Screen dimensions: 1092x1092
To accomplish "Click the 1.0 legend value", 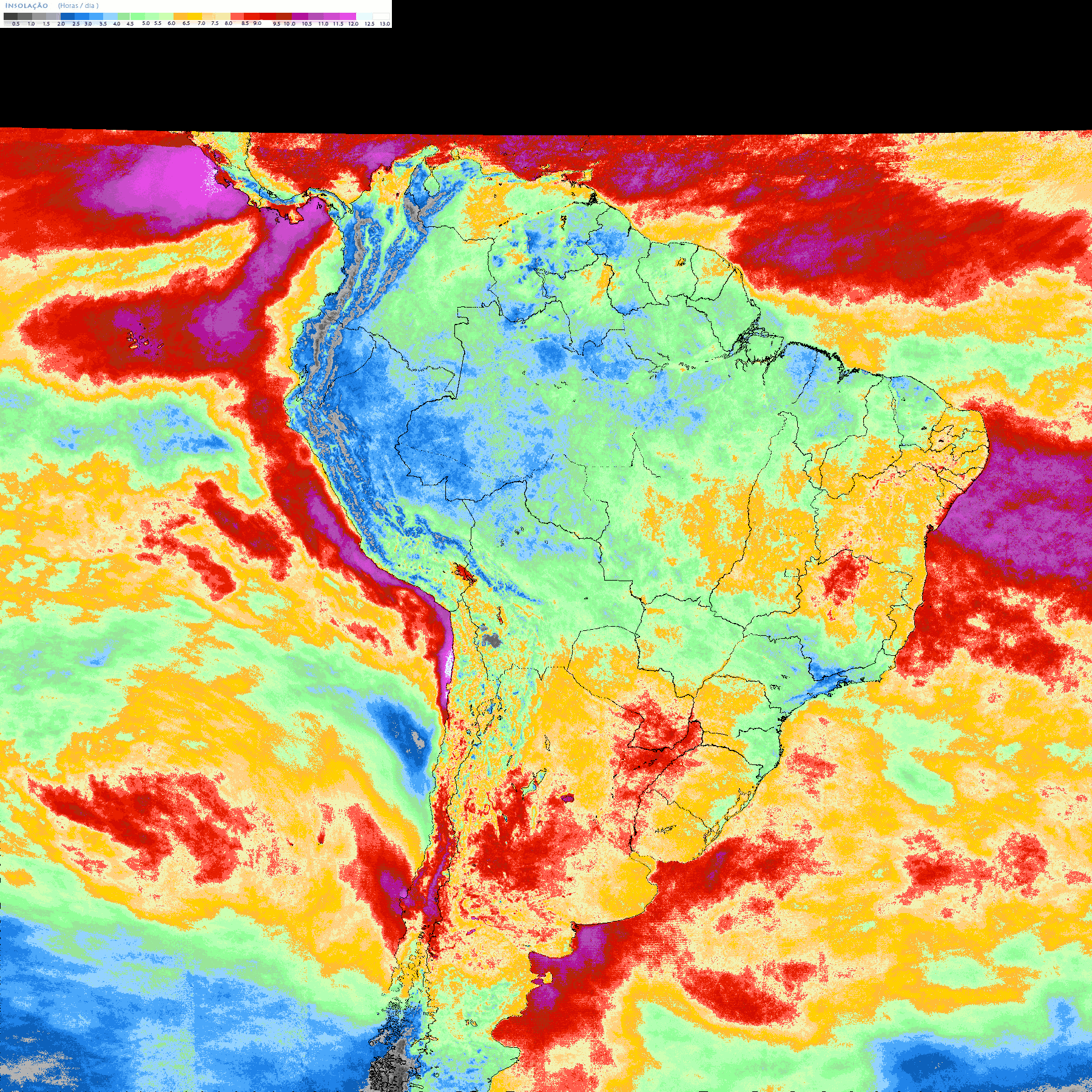I will tap(31, 24).
